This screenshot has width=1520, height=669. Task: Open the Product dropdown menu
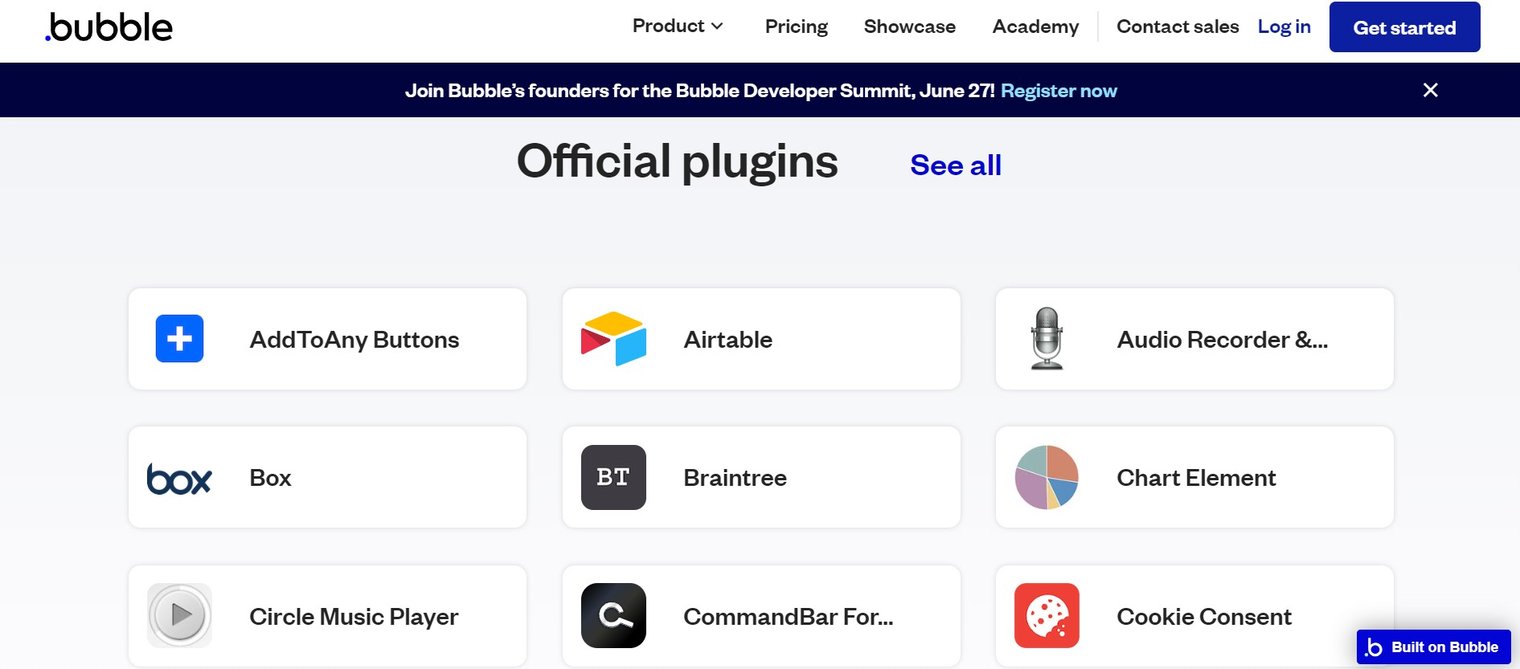click(677, 26)
